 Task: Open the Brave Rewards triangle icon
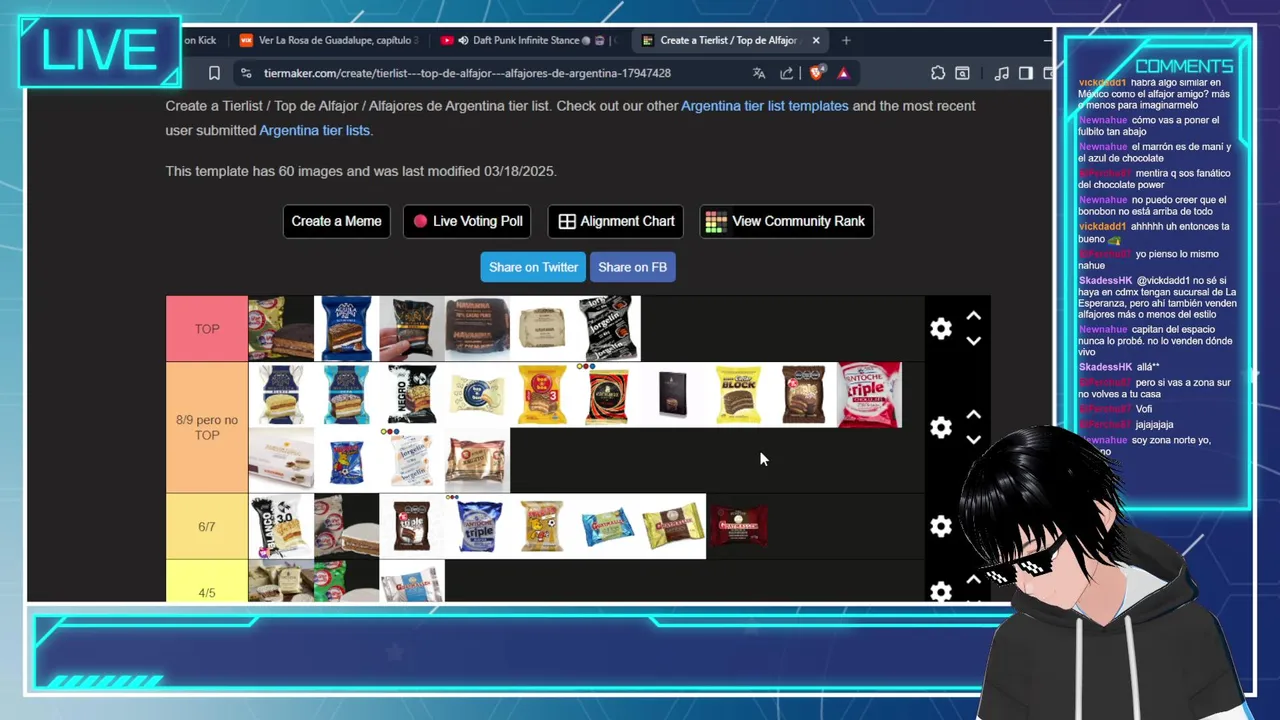843,73
